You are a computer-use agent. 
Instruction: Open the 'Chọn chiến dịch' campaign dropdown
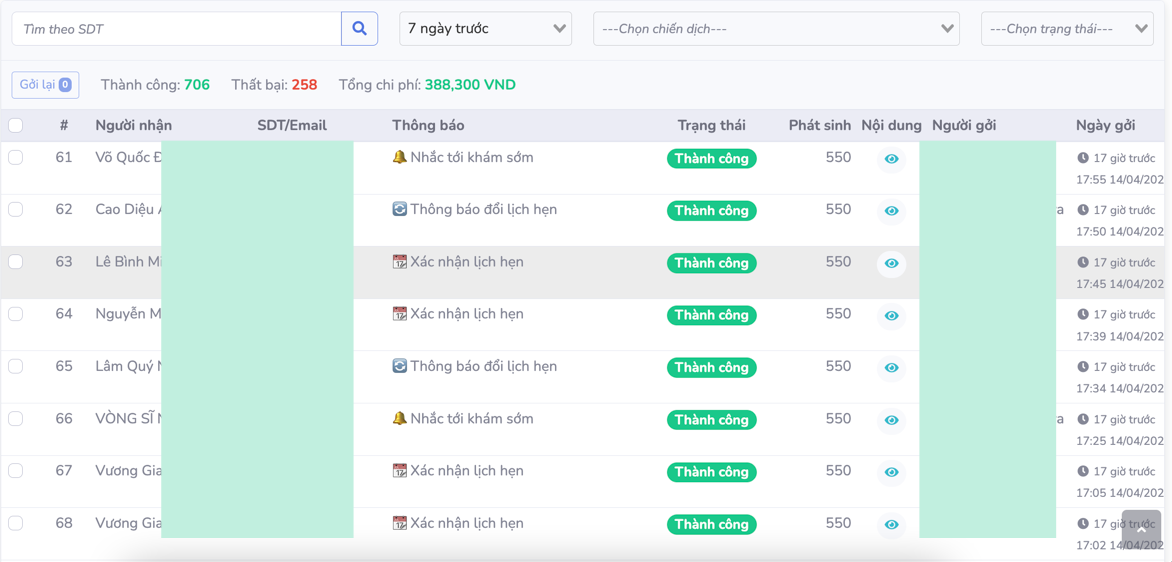777,28
